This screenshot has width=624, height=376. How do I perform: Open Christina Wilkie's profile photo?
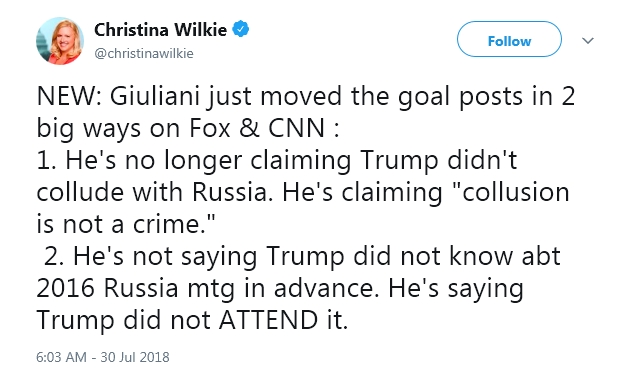pos(60,41)
